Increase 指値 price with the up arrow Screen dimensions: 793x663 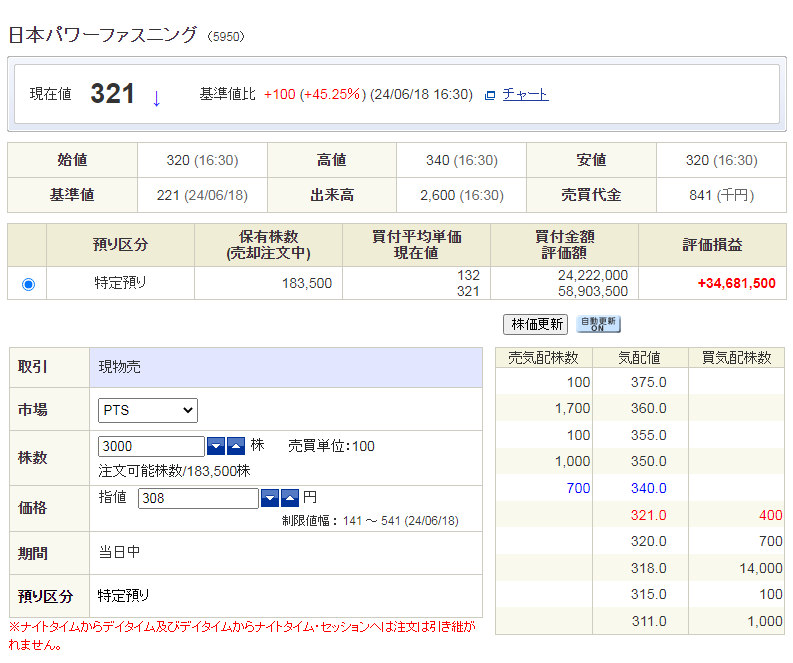coord(290,498)
